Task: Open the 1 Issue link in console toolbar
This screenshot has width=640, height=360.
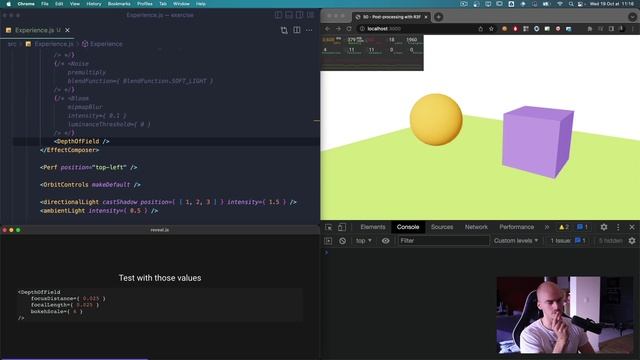Action: point(568,241)
